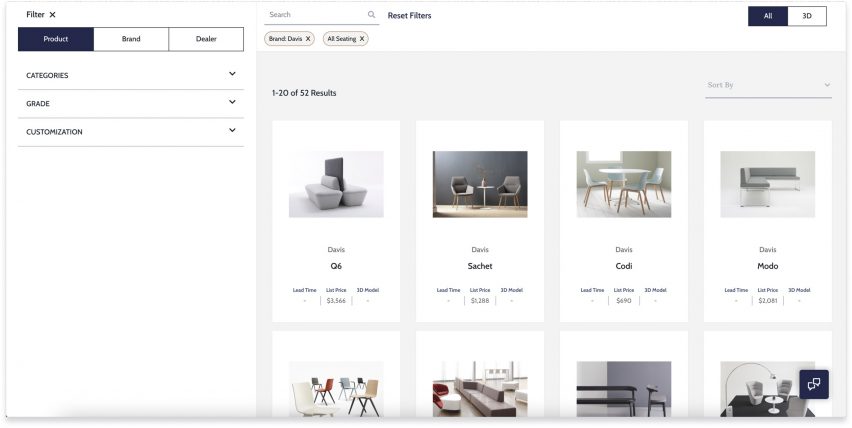The image size is (852, 428).
Task: Open thumbnail with colorful stacking chairs
Action: [336, 389]
